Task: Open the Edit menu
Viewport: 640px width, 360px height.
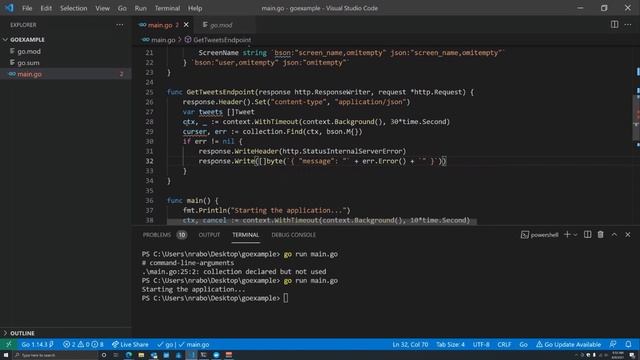Action: [46, 8]
